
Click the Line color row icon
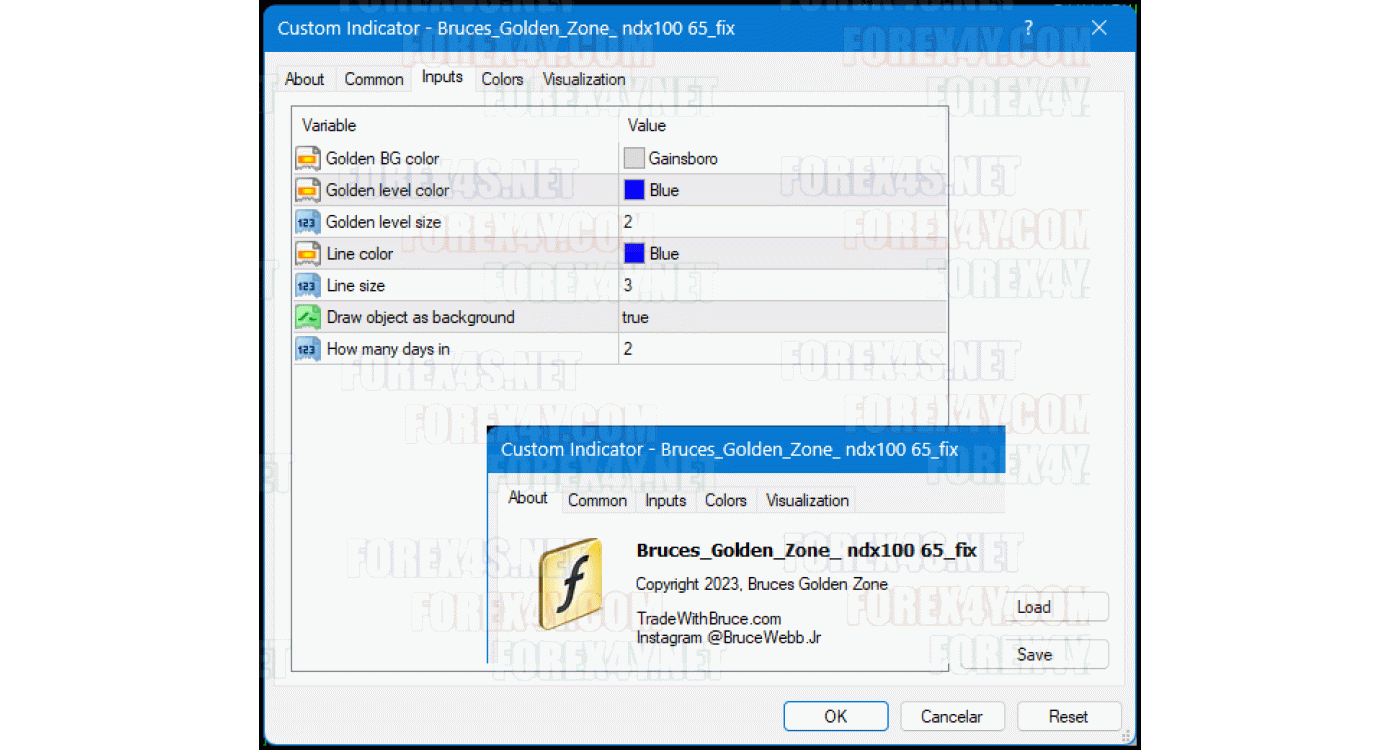point(308,254)
